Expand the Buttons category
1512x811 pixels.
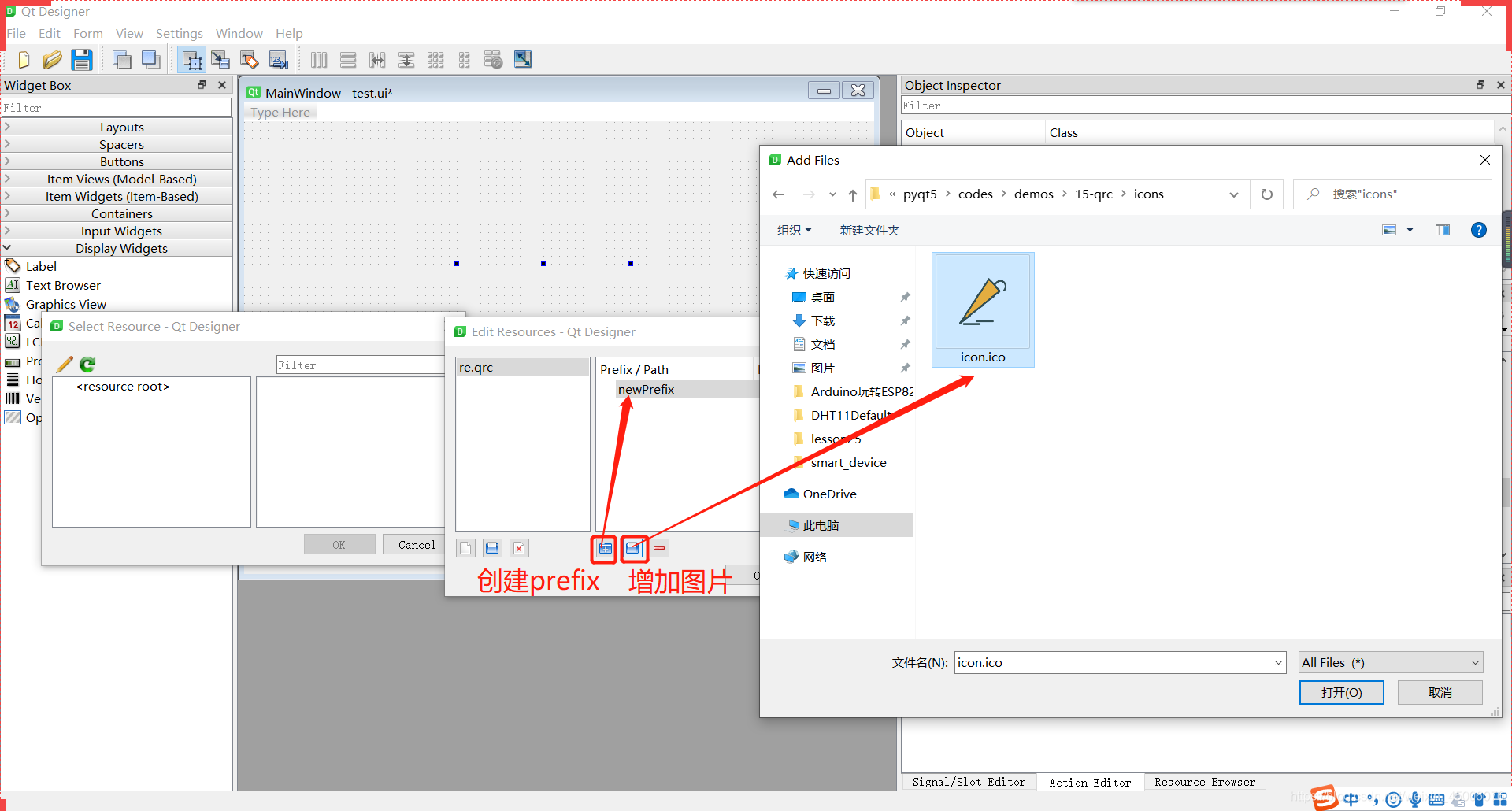tap(117, 161)
